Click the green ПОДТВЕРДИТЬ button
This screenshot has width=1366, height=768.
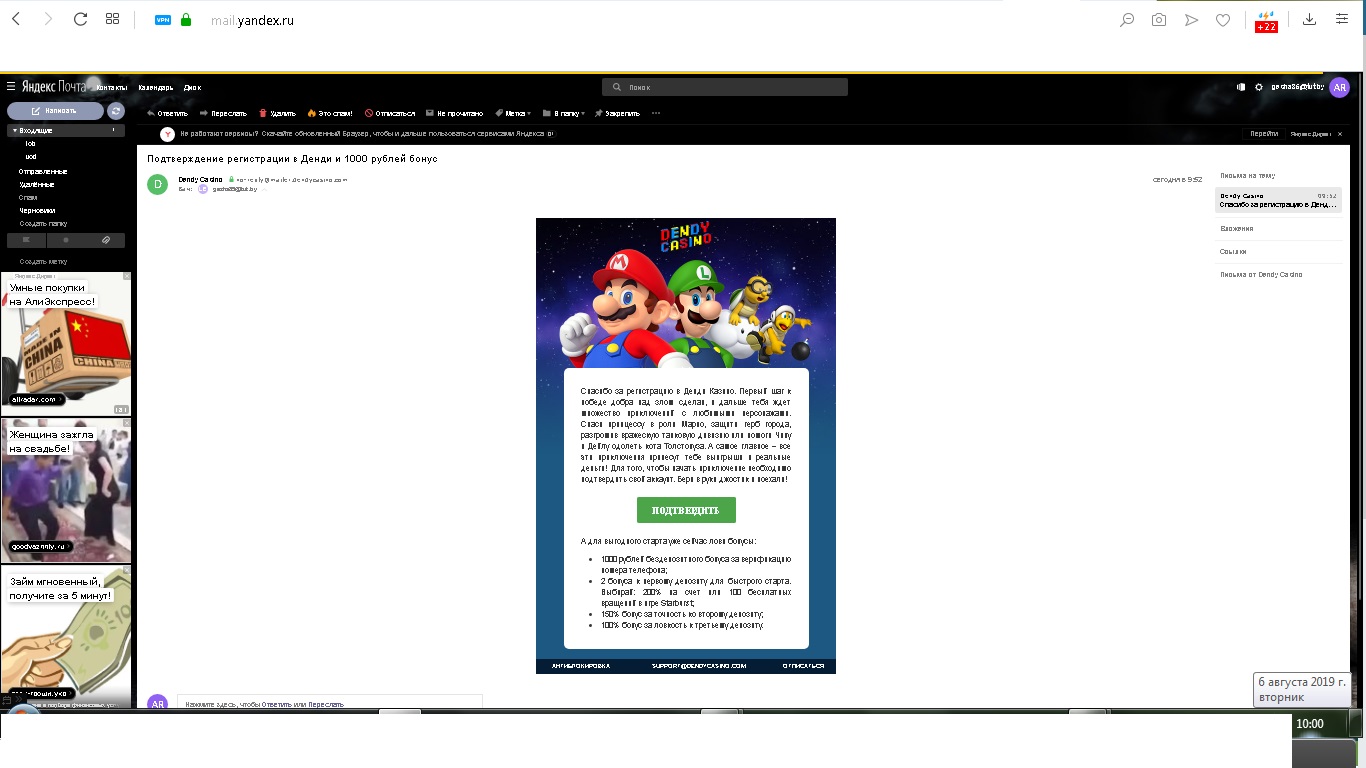coord(686,510)
